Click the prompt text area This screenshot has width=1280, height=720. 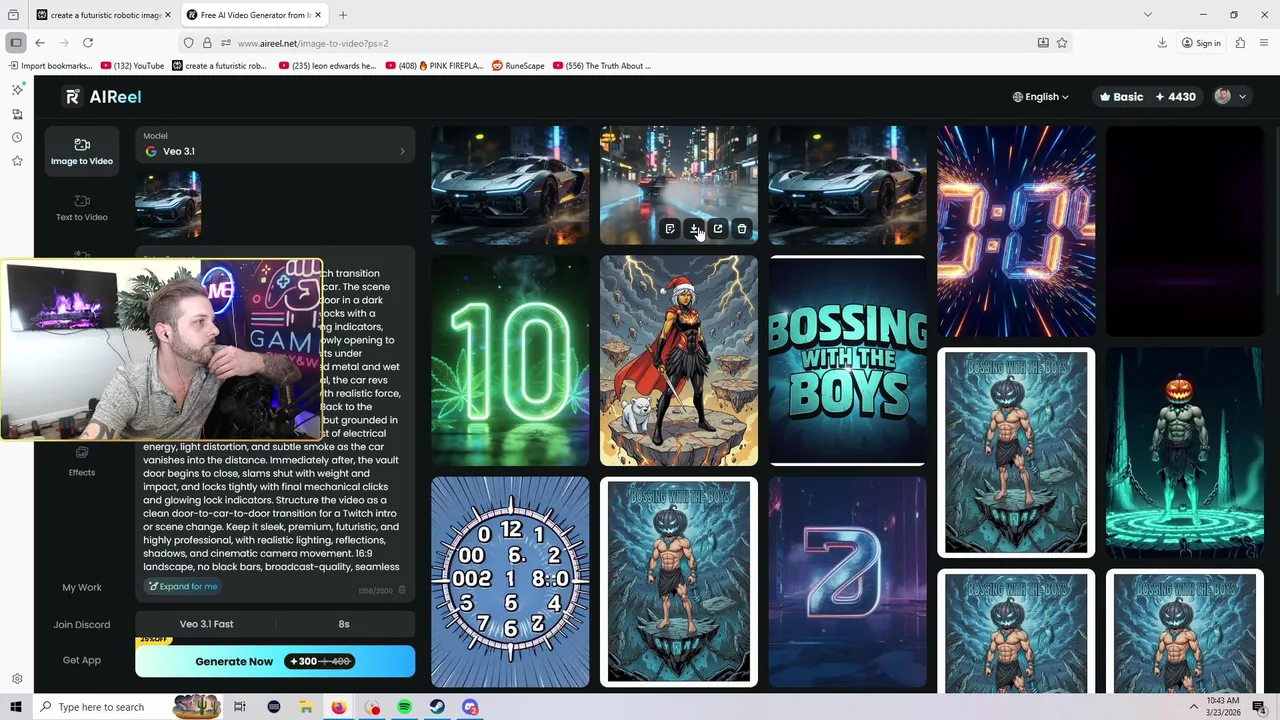coord(275,420)
